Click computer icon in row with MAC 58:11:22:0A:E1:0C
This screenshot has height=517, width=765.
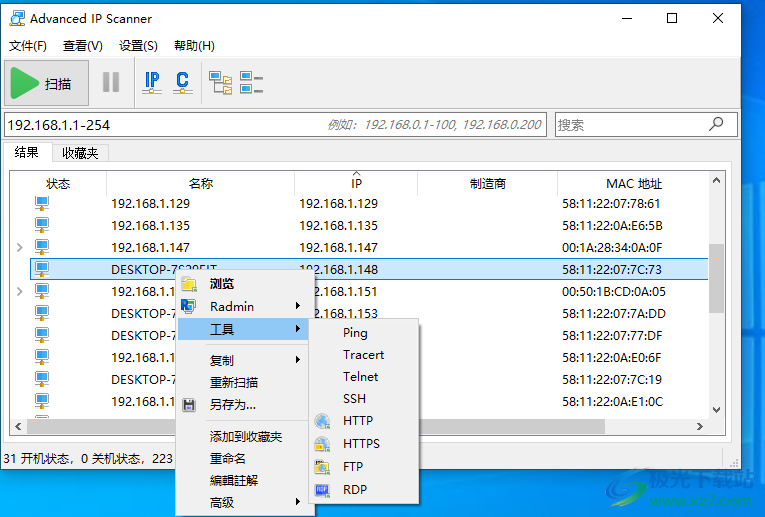(42, 401)
